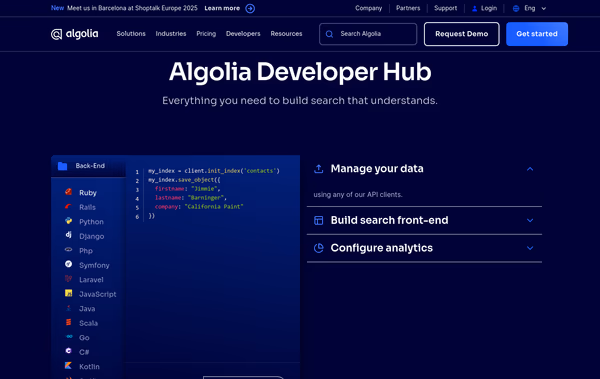Select Rails in the language list
600x379 pixels.
point(87,207)
